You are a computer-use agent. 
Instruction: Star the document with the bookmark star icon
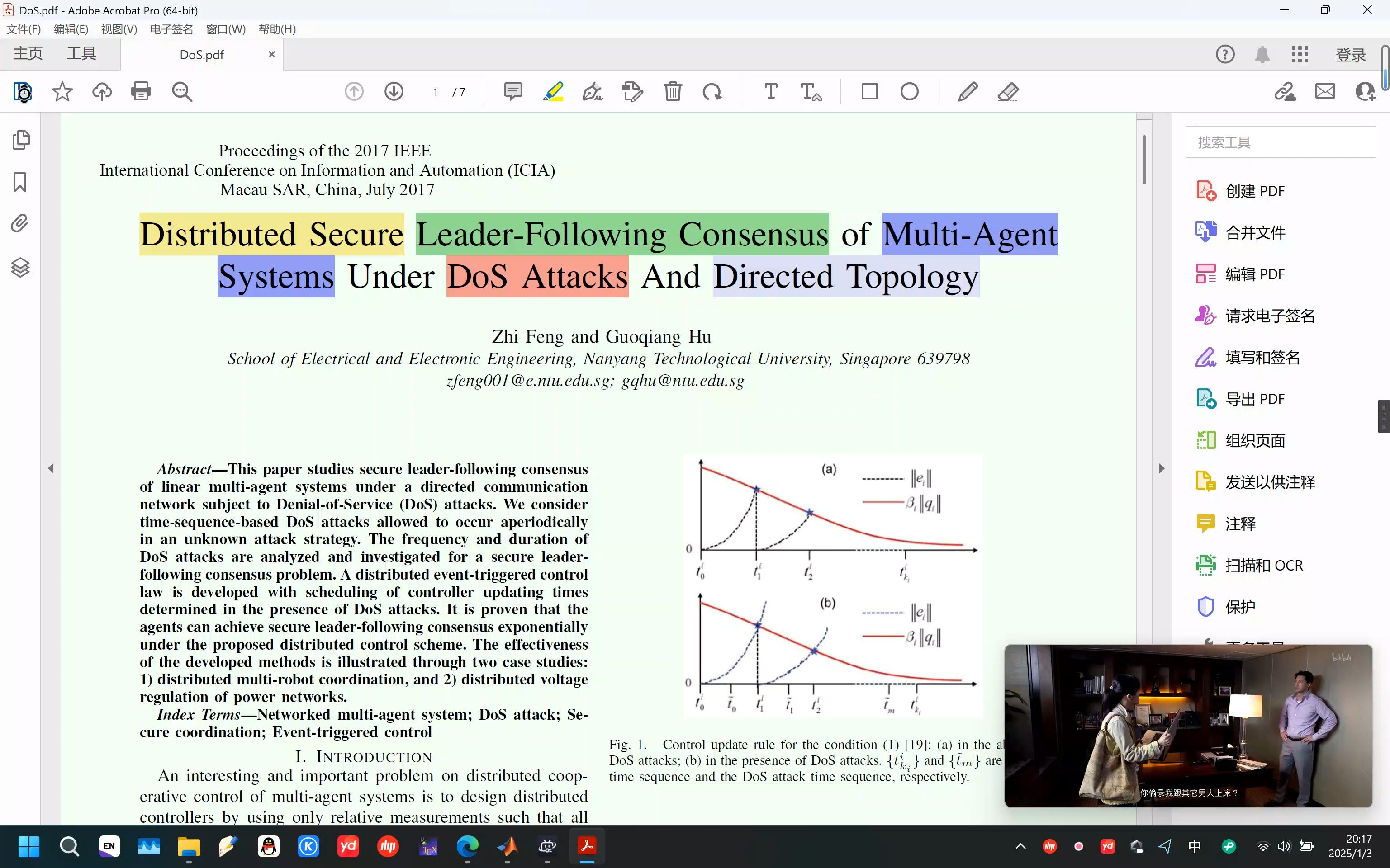point(62,92)
